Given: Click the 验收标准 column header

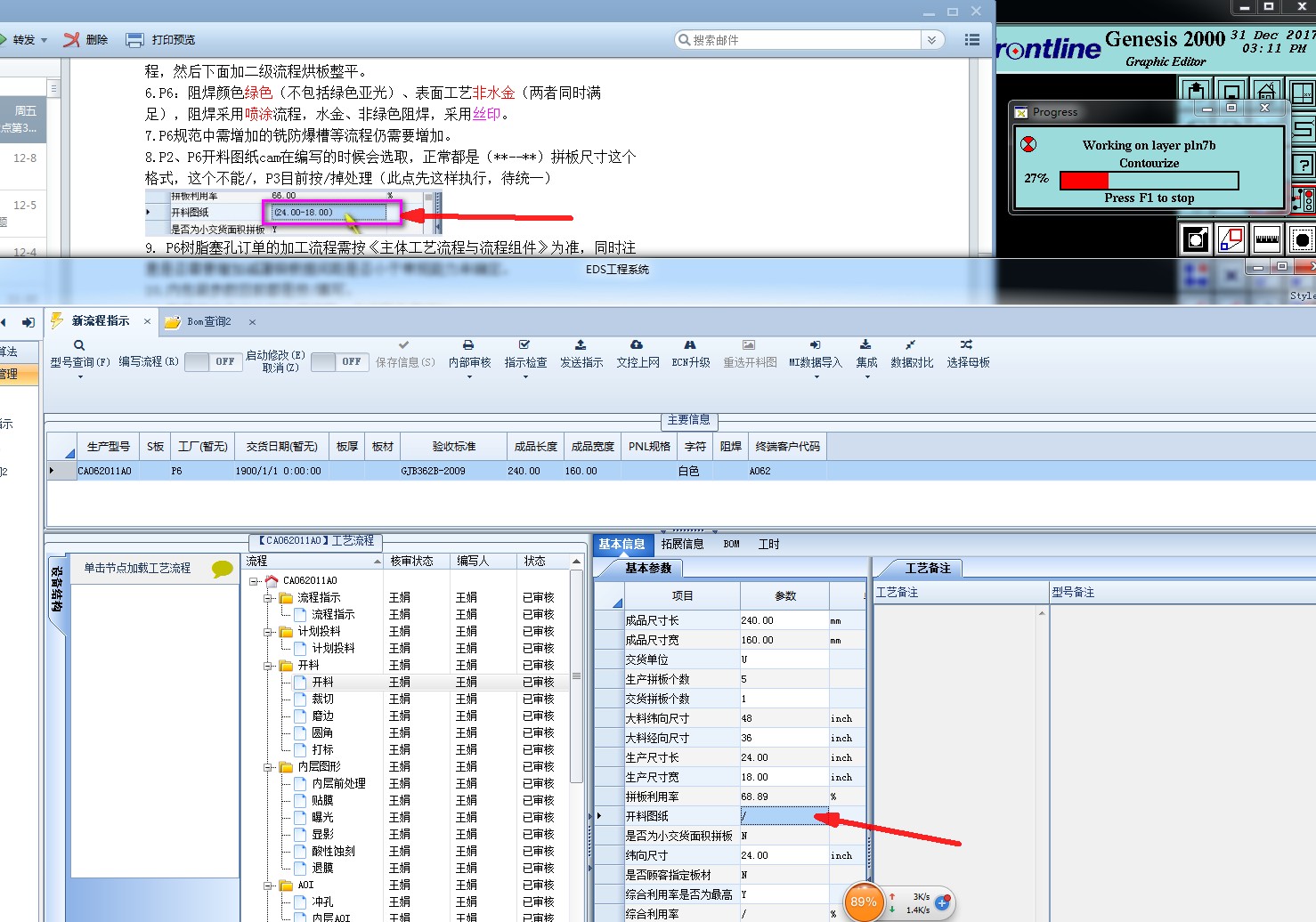Looking at the screenshot, I should (x=454, y=447).
